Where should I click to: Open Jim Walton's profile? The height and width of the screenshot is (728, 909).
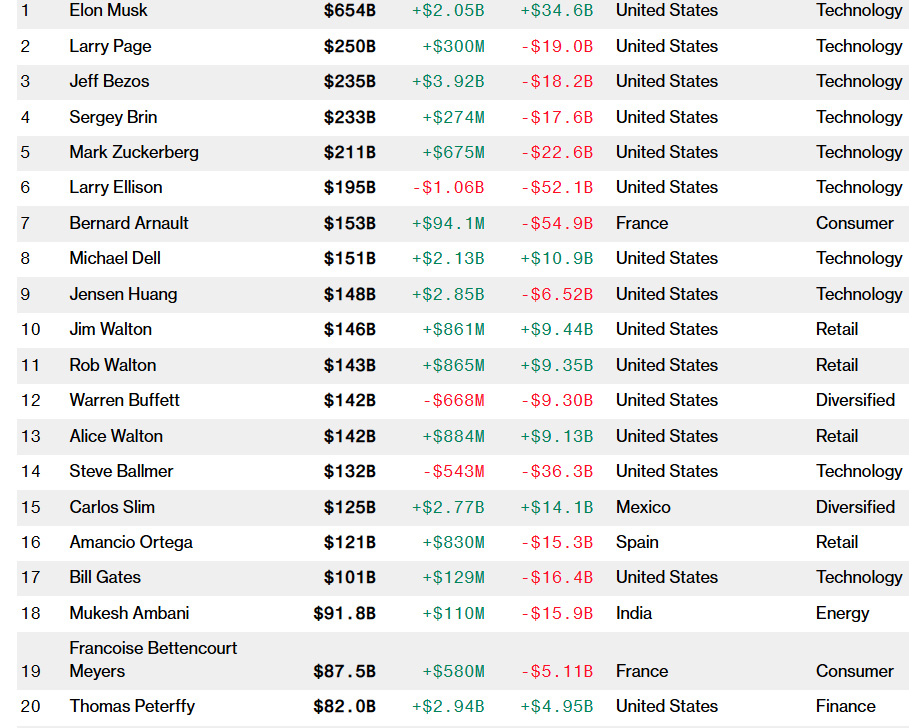(x=110, y=330)
